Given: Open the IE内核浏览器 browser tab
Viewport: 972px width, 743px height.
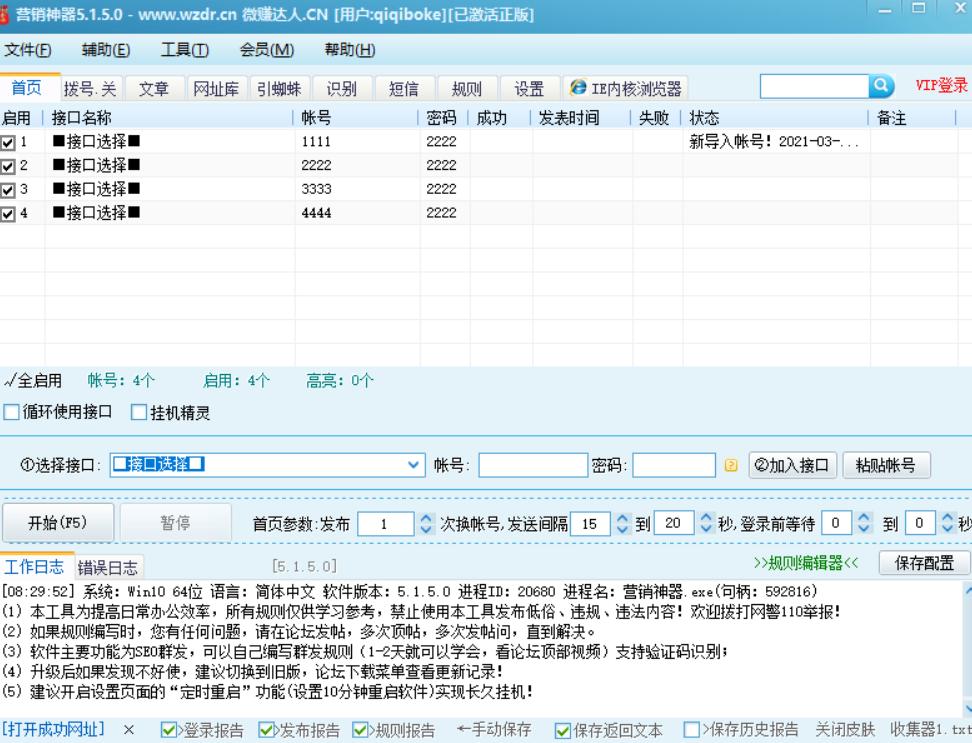Looking at the screenshot, I should (x=626, y=89).
